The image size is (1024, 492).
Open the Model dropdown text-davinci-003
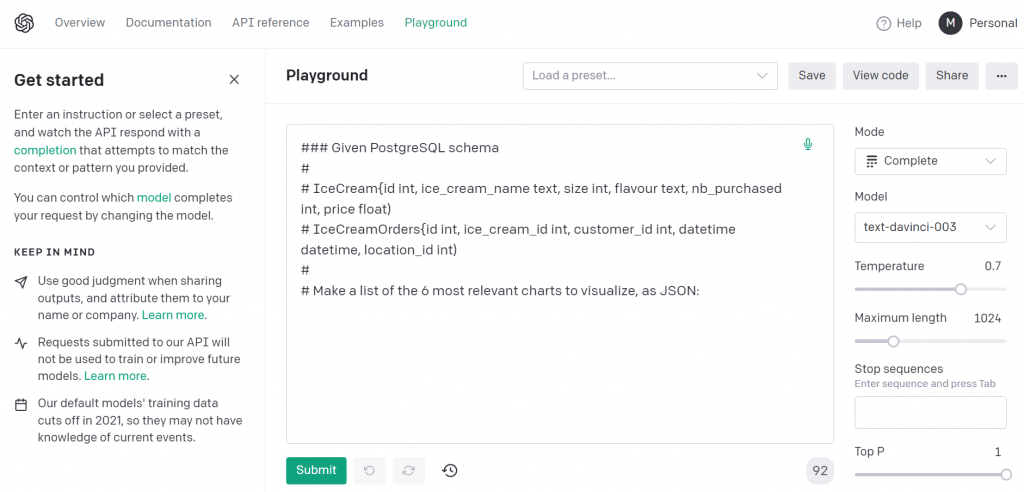coord(930,227)
